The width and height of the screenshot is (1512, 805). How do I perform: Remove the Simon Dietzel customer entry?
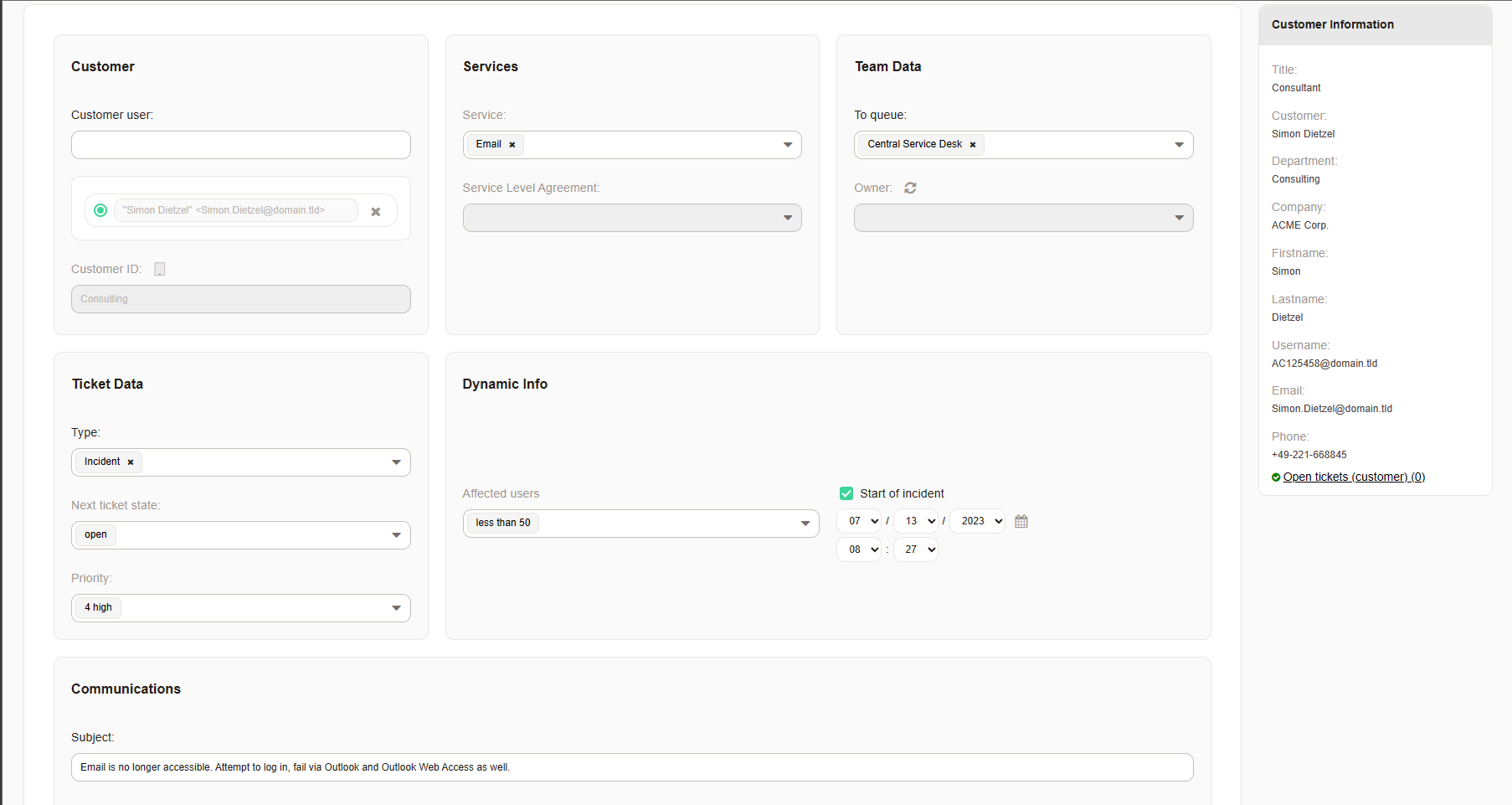tap(376, 211)
